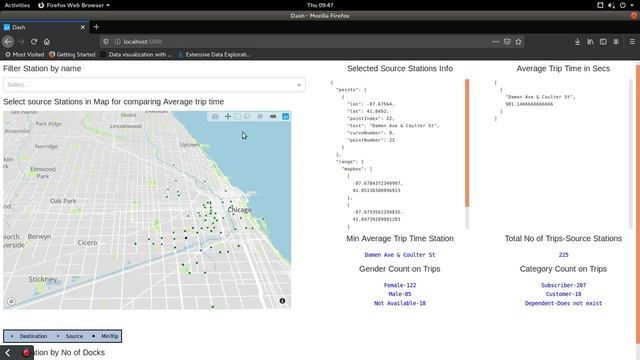Click Not Available-18 gender count
This screenshot has height=360, width=640.
(x=400, y=303)
